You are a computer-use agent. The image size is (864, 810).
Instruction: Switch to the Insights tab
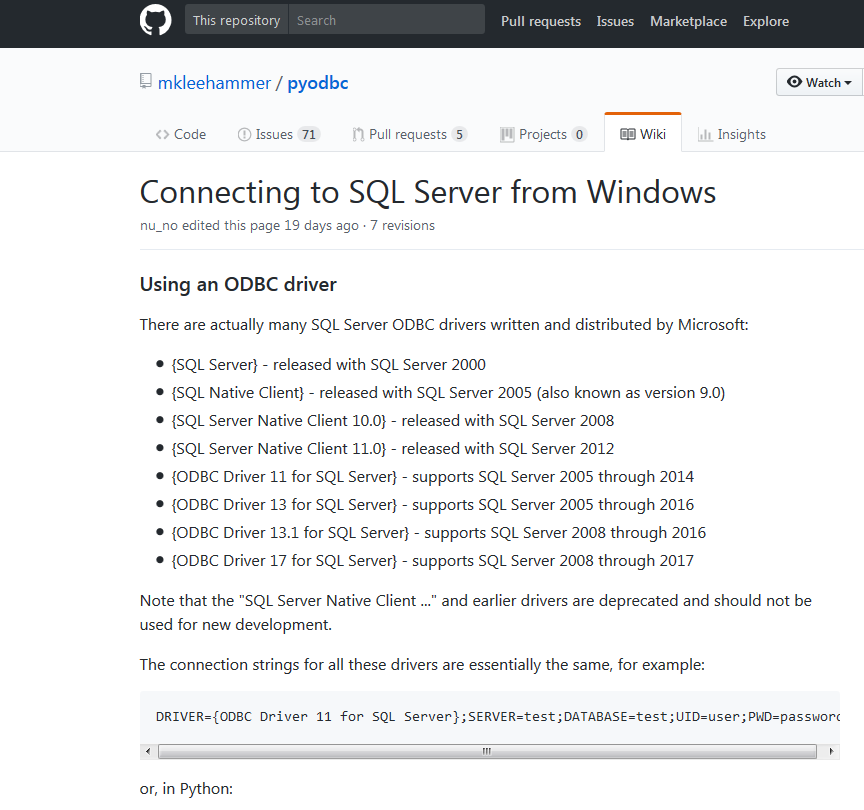coord(732,134)
